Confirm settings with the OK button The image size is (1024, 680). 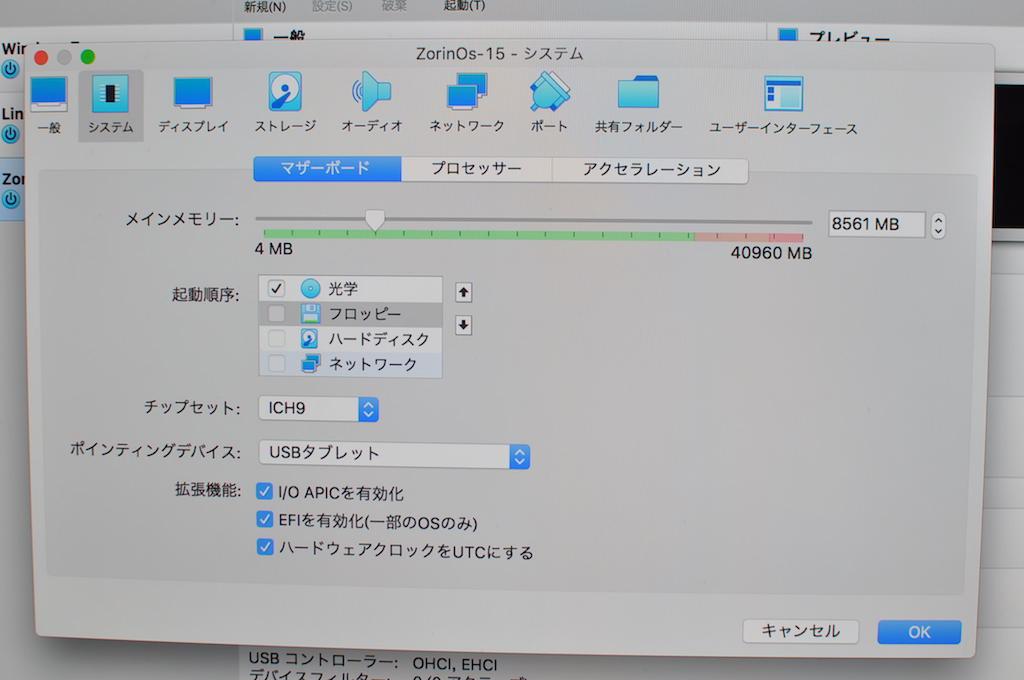point(919,632)
